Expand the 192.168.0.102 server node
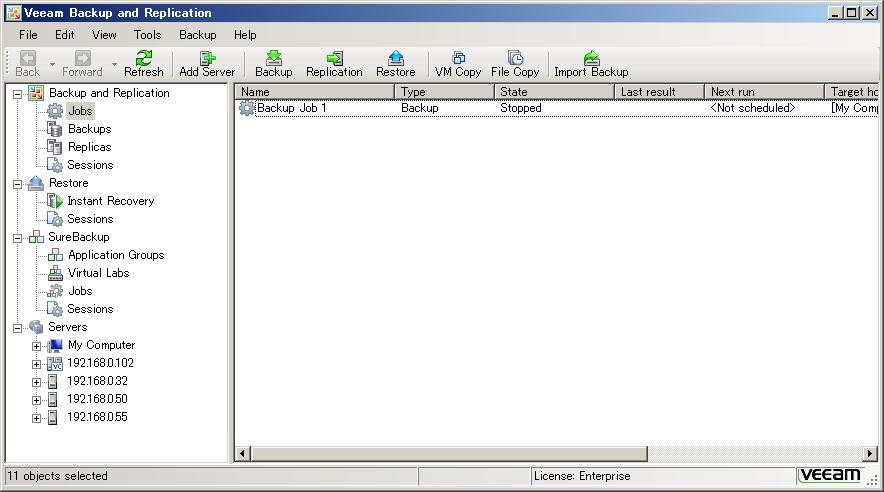Viewport: 884px width, 492px height. click(x=37, y=364)
